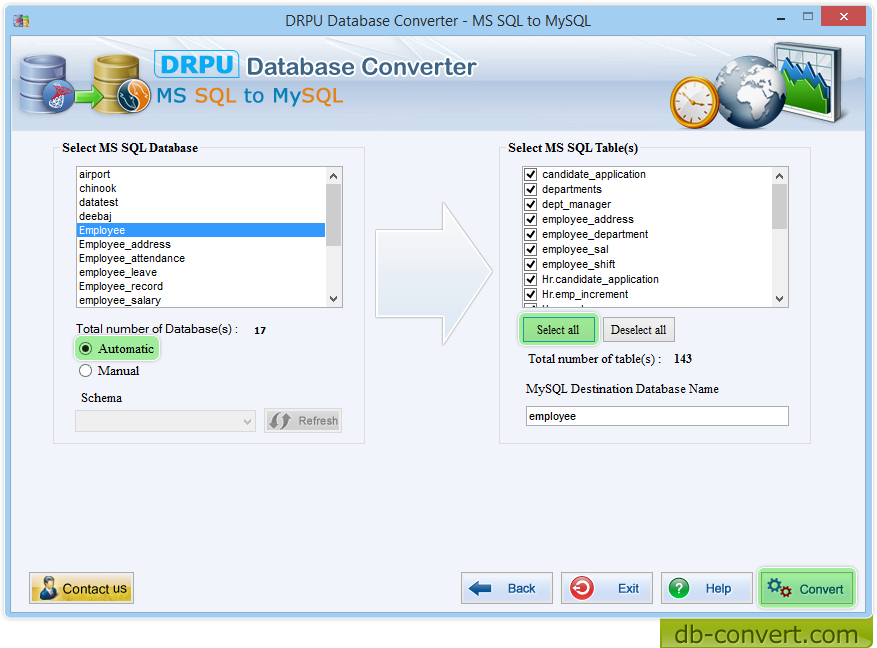Select the highlighted Employee database
The height and width of the screenshot is (648, 877).
(x=200, y=230)
